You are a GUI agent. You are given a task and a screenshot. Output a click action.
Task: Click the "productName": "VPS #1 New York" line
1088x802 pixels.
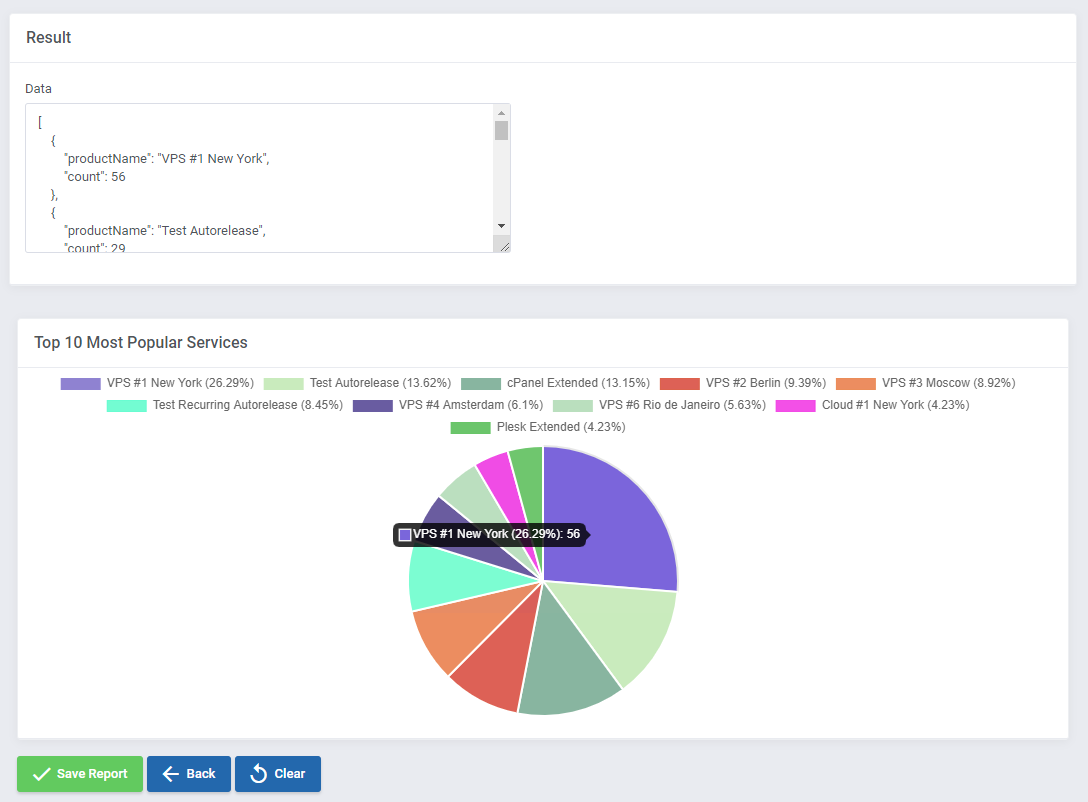click(x=167, y=159)
